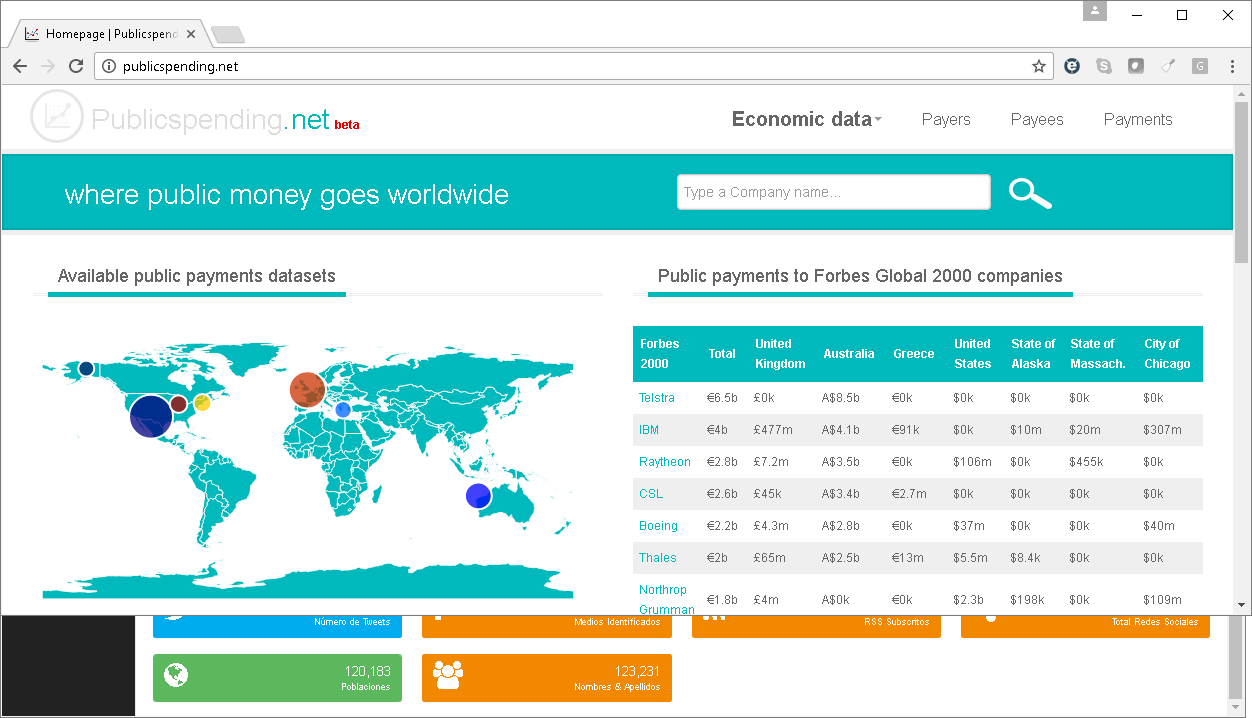Click the globe icon on the green Poblaciones card
The image size is (1252, 718).
coord(176,675)
